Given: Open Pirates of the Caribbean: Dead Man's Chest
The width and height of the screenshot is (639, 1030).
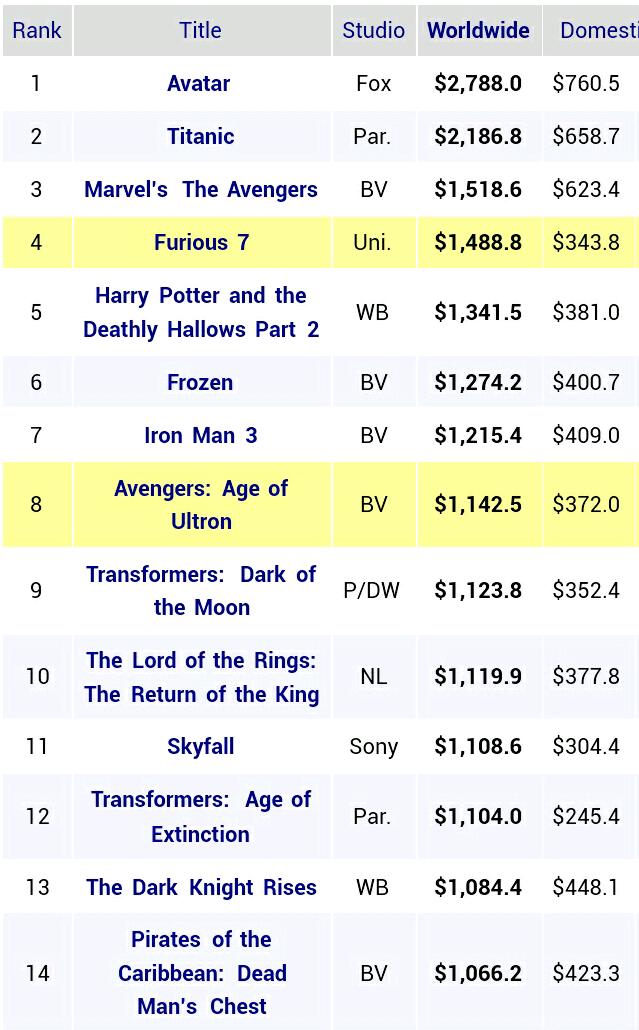Looking at the screenshot, I should pos(201,973).
